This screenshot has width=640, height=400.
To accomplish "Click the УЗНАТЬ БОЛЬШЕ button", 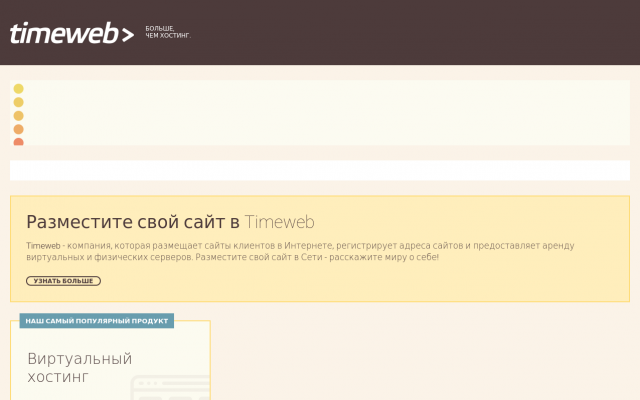I will 63,281.
